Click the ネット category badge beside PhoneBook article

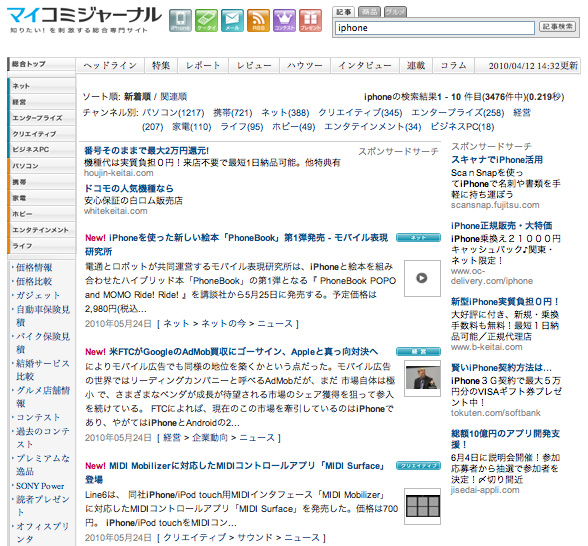[x=418, y=237]
